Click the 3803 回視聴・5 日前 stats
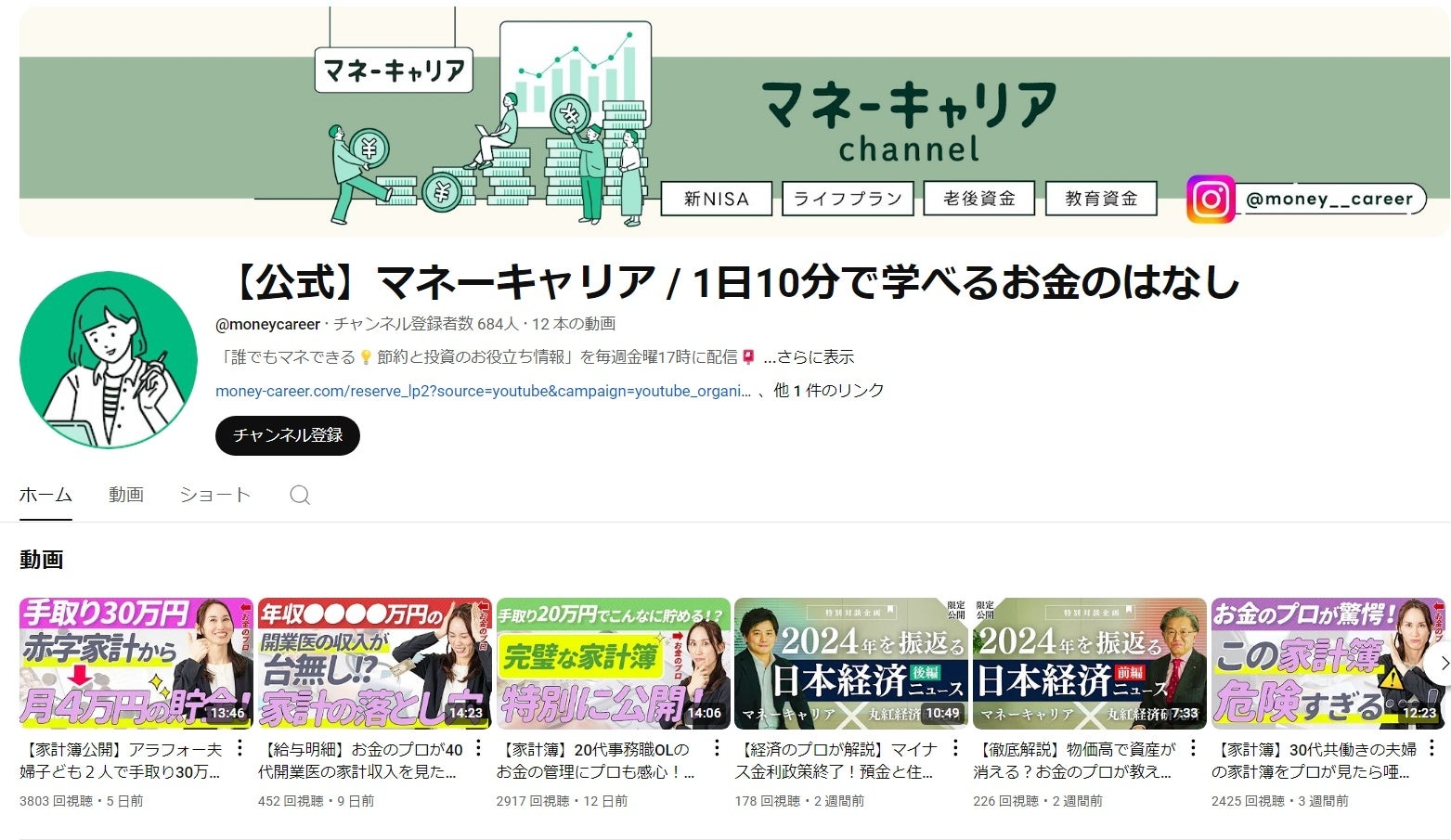The height and width of the screenshot is (840, 1451). pos(82,800)
